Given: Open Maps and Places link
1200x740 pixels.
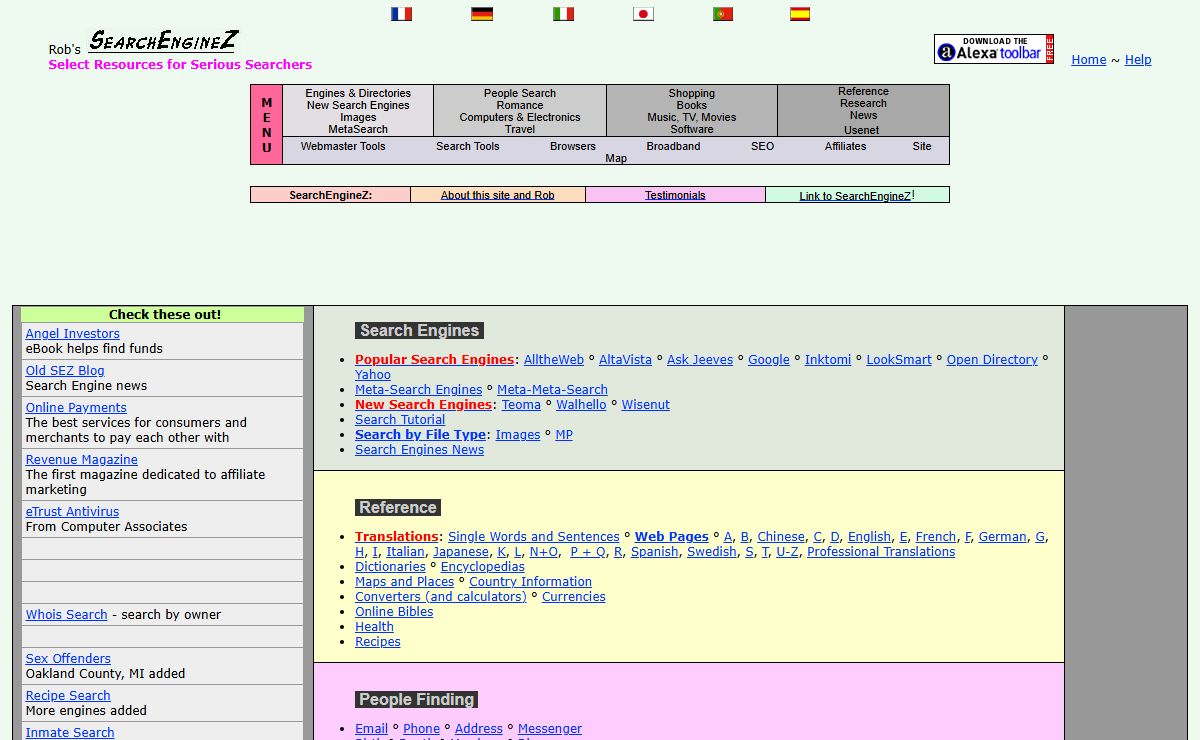Looking at the screenshot, I should (405, 582).
